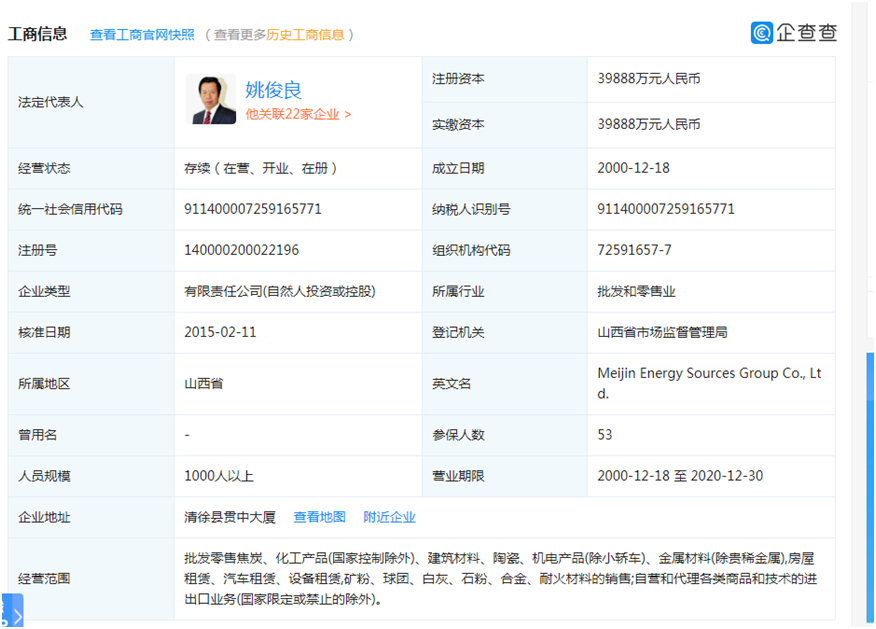The image size is (876, 629).
Task: Click the registration number 140000200022196
Action: pyautogui.click(x=241, y=250)
